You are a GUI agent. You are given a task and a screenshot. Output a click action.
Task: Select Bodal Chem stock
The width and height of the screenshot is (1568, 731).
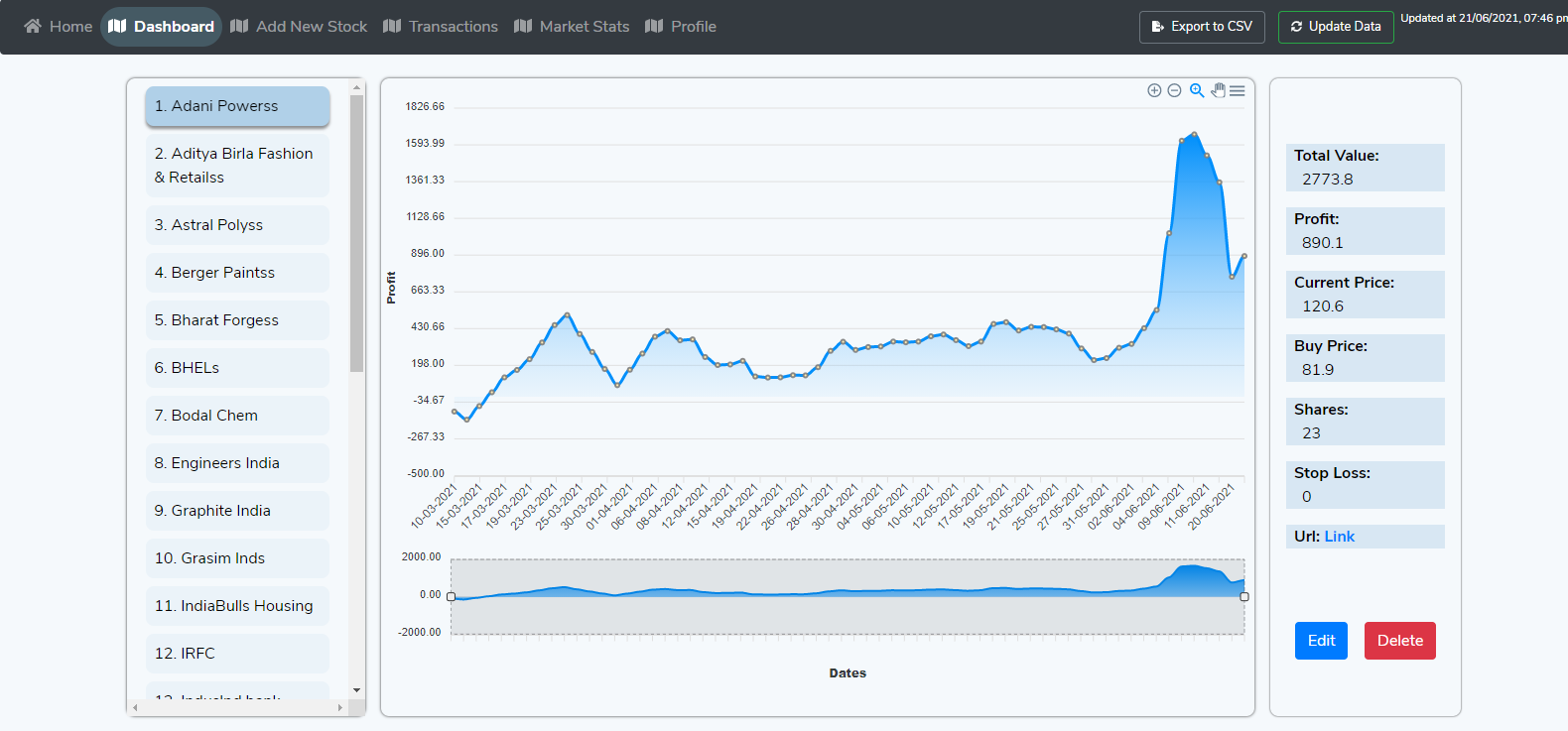[x=237, y=416]
